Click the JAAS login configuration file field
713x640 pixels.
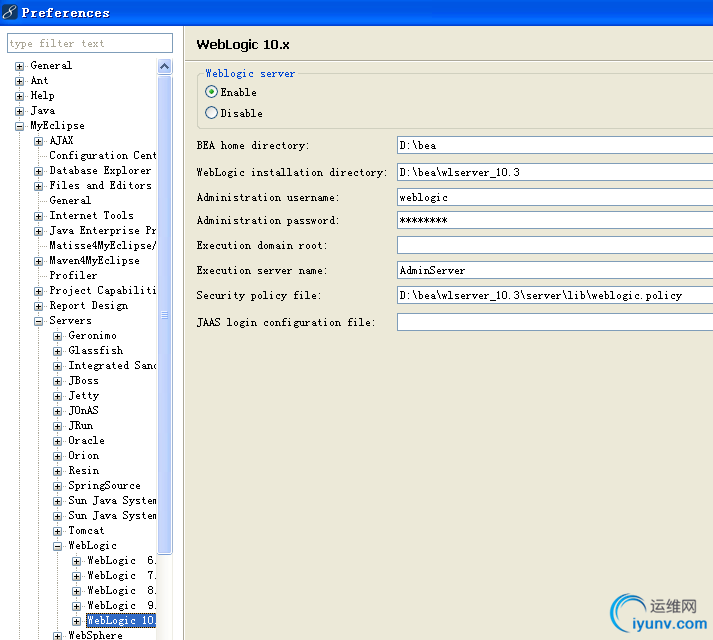point(555,323)
